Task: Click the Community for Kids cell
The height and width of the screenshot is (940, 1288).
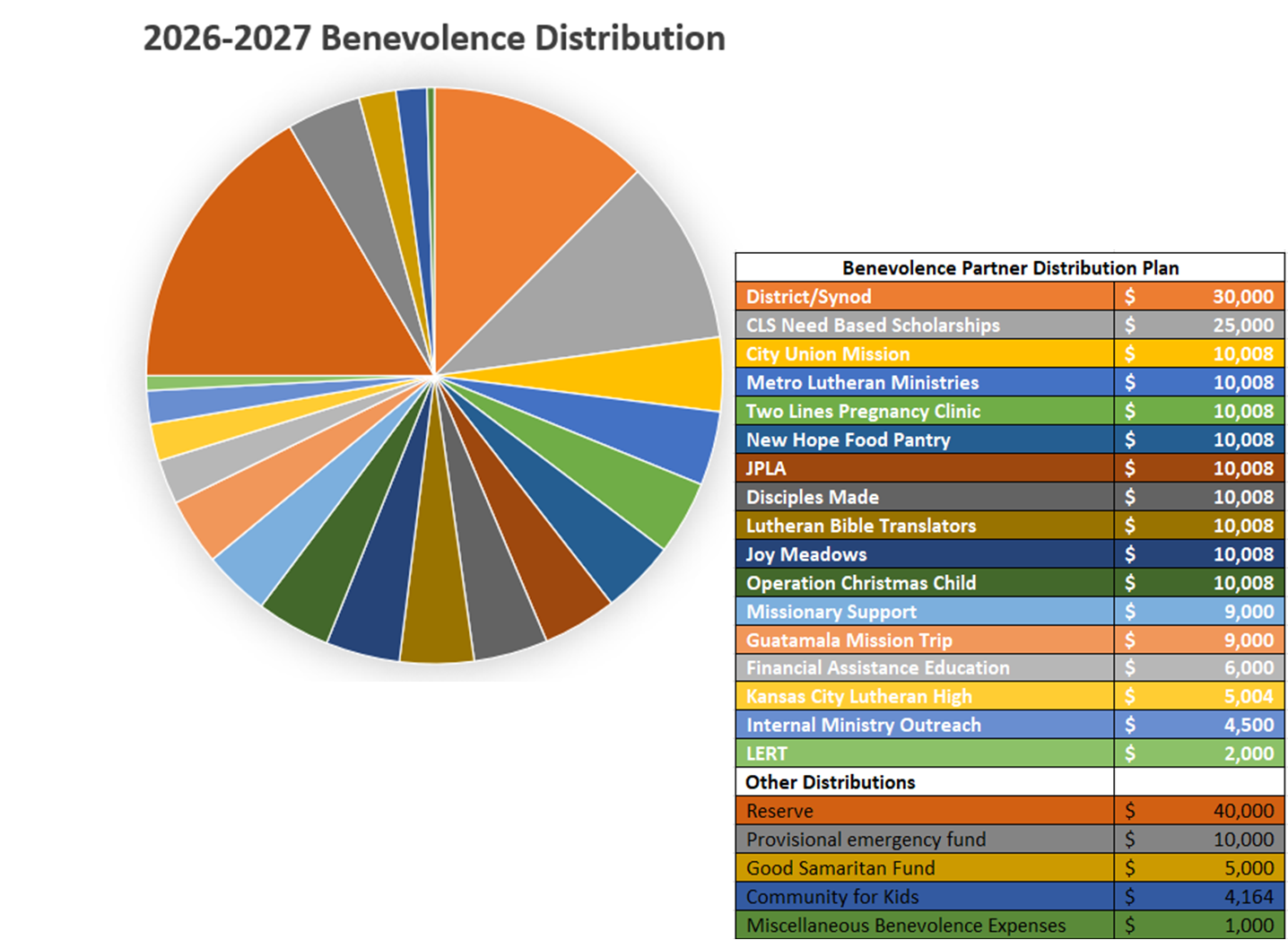Action: pos(925,897)
